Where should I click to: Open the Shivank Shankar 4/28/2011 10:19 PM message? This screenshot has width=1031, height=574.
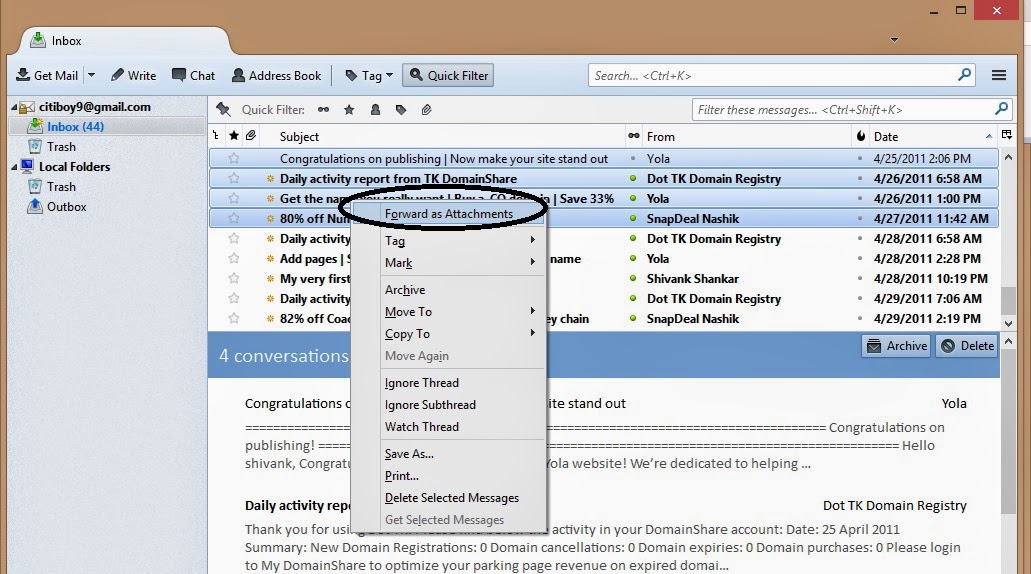[x=604, y=278]
